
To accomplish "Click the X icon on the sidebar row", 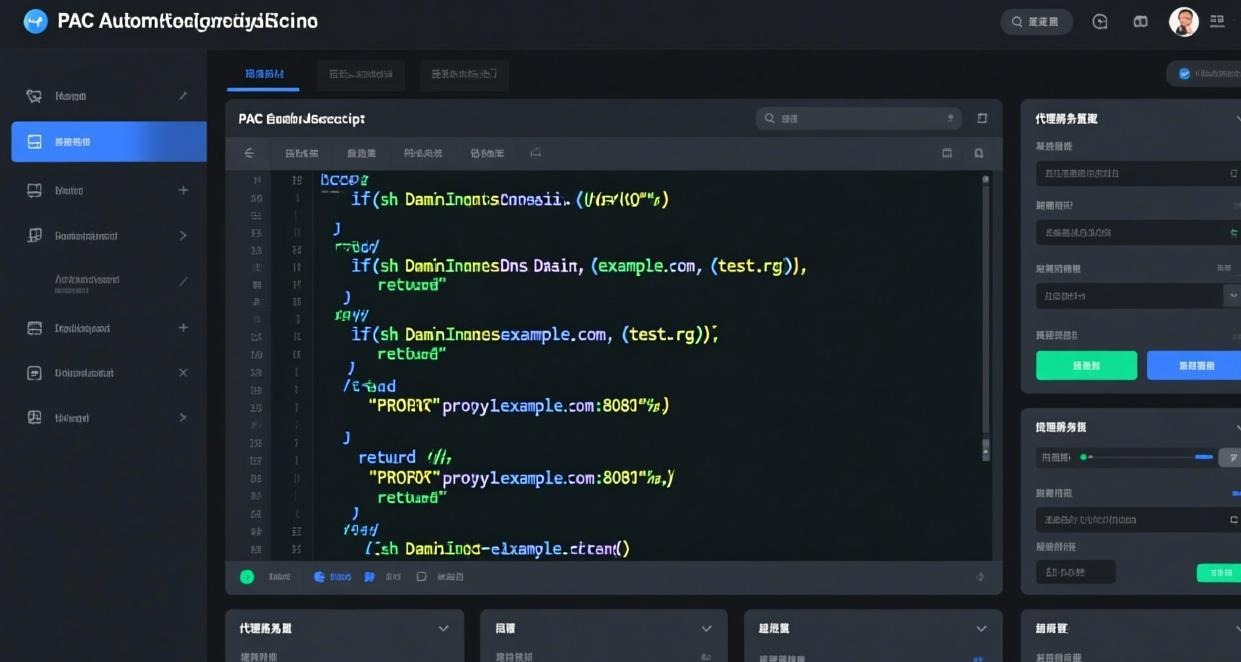I will [183, 373].
